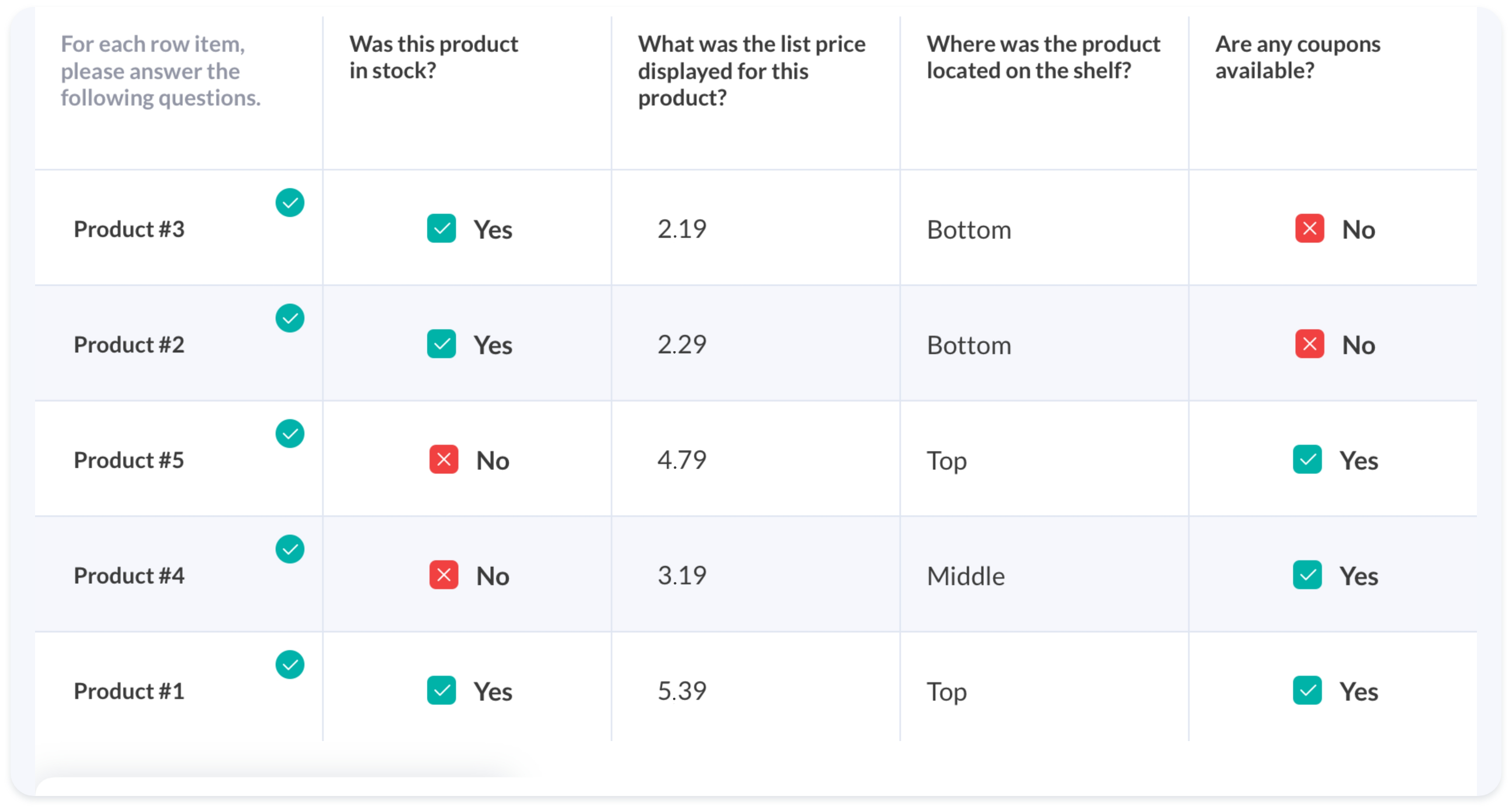The height and width of the screenshot is (810, 1512).
Task: Toggle in-stock Yes checkbox for Product #3
Action: point(442,229)
